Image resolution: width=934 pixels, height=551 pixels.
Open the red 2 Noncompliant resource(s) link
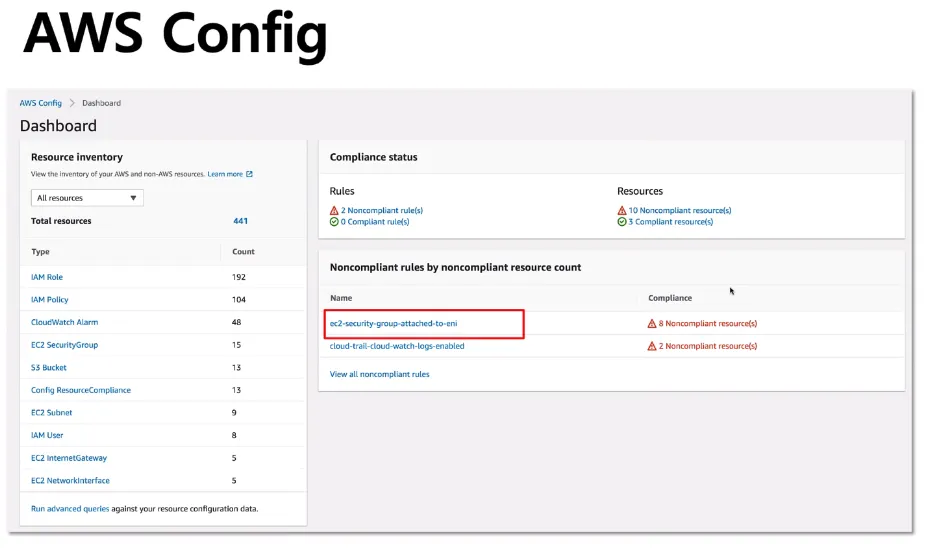708,346
